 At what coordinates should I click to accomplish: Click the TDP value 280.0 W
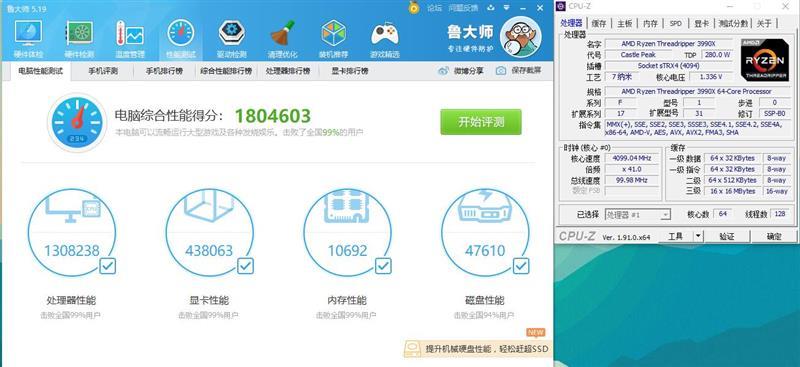coord(716,55)
